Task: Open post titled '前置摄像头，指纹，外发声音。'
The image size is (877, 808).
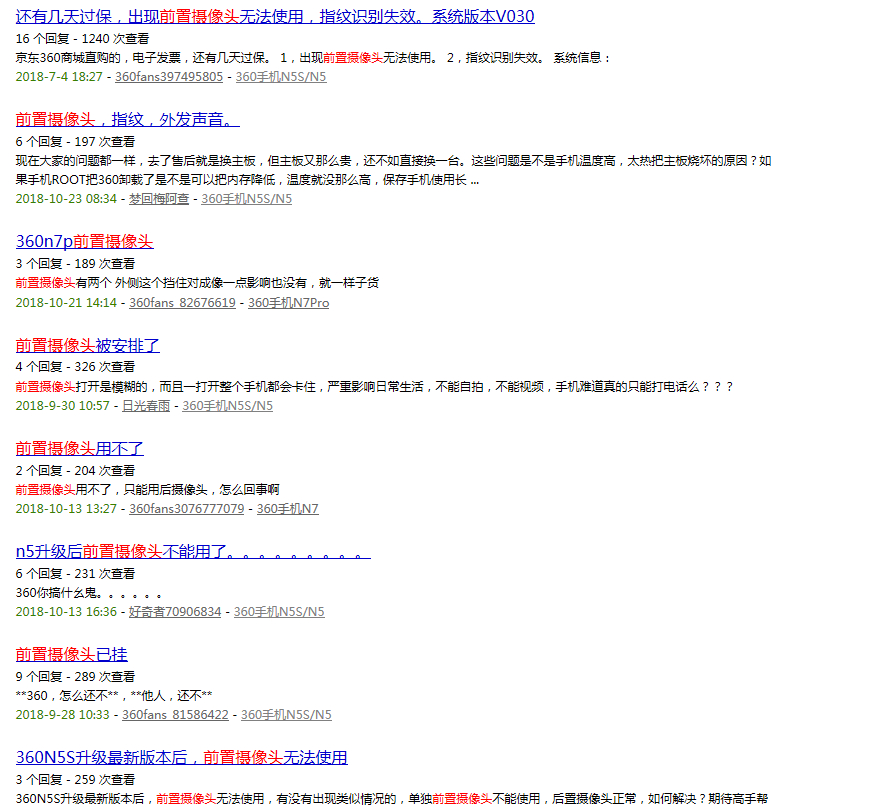Action: click(128, 120)
